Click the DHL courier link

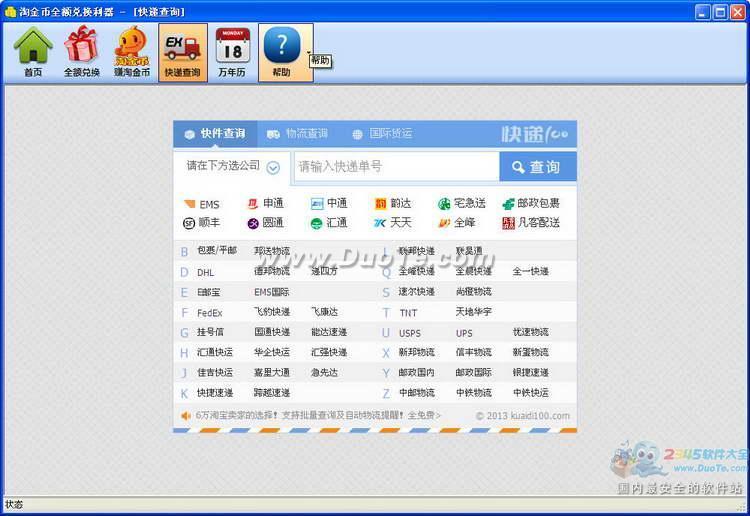point(205,272)
